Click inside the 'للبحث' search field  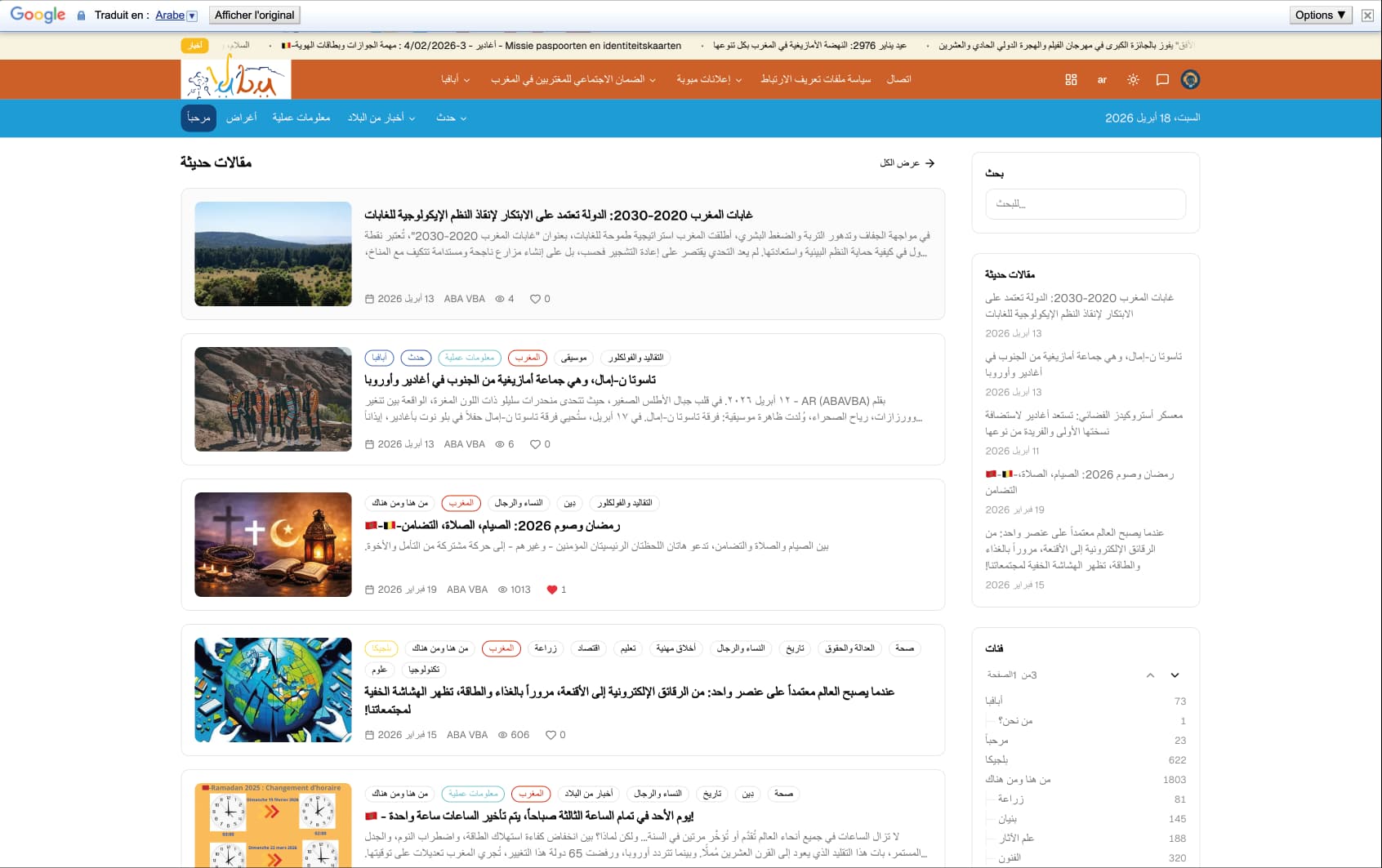click(1086, 204)
